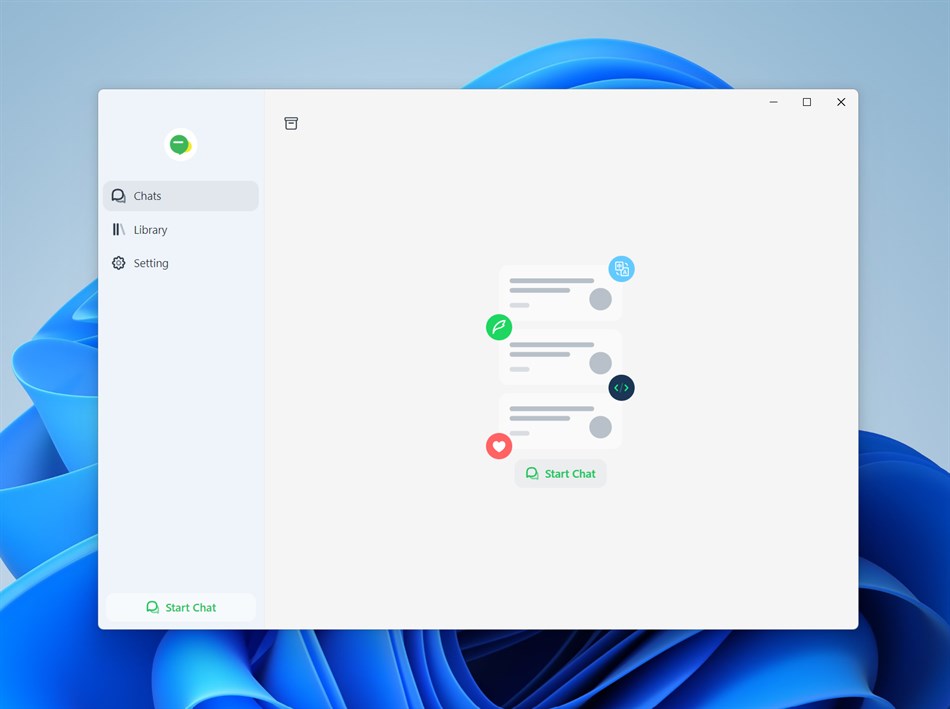Open Settings via the gear icon

click(x=119, y=263)
